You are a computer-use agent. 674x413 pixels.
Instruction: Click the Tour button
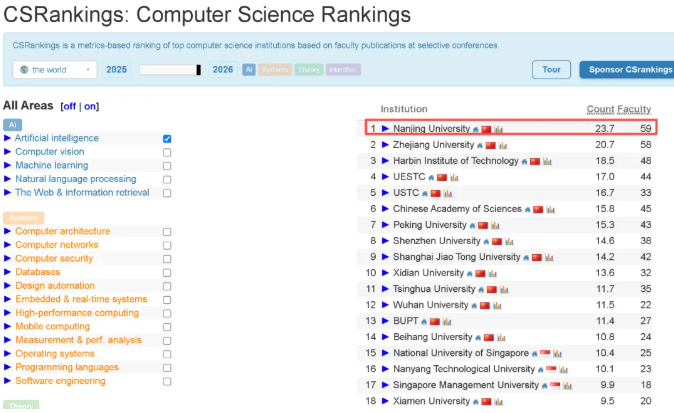(x=551, y=70)
